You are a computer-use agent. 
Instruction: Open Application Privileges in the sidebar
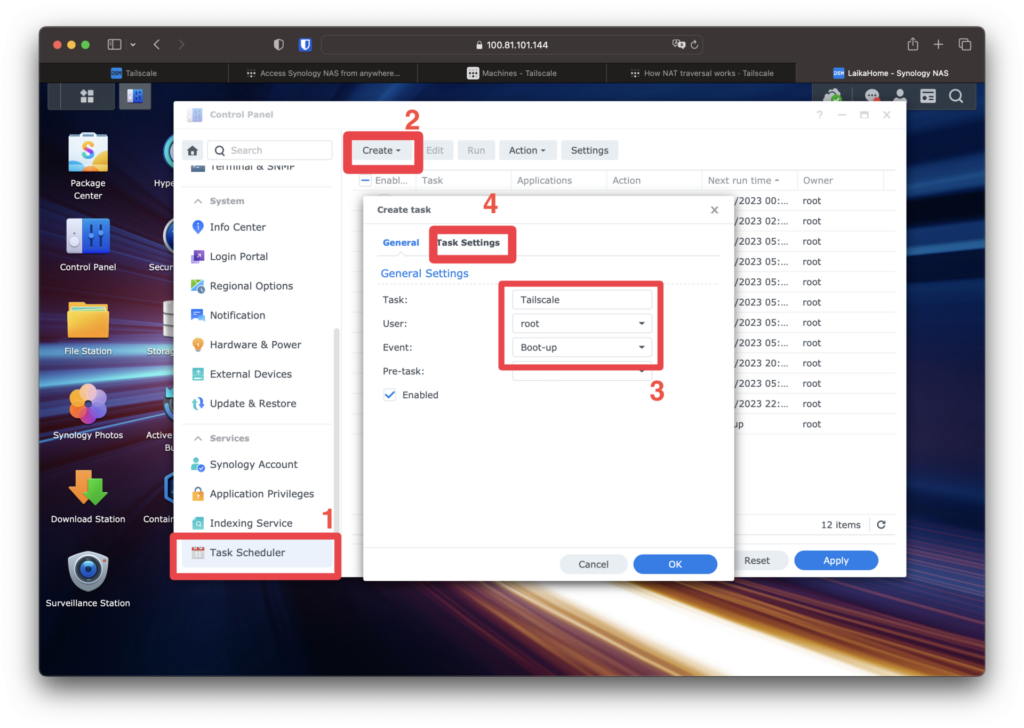point(260,494)
